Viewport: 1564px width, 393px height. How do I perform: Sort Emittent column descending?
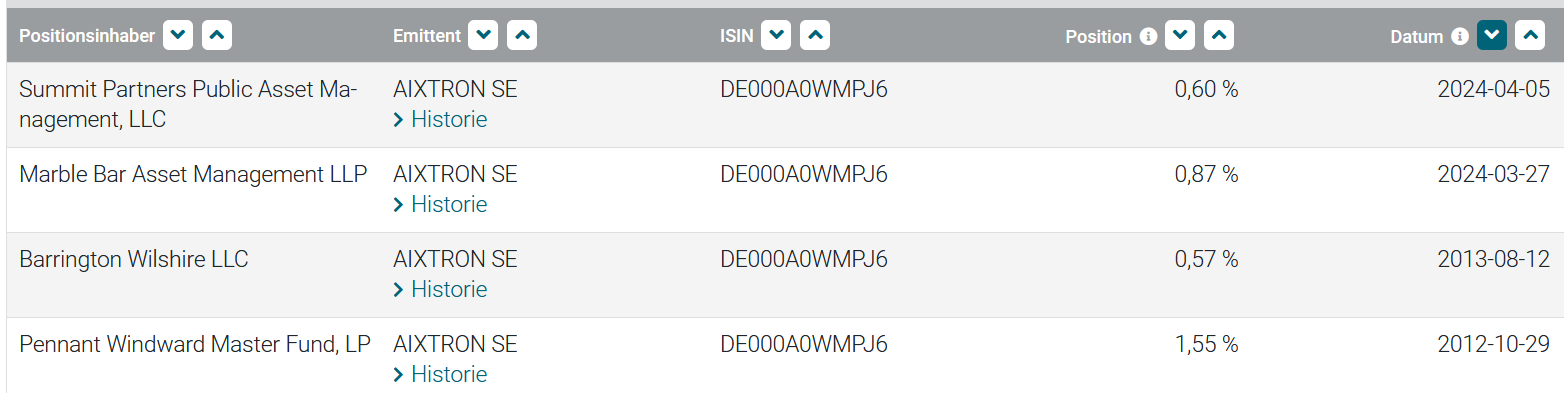[x=483, y=36]
